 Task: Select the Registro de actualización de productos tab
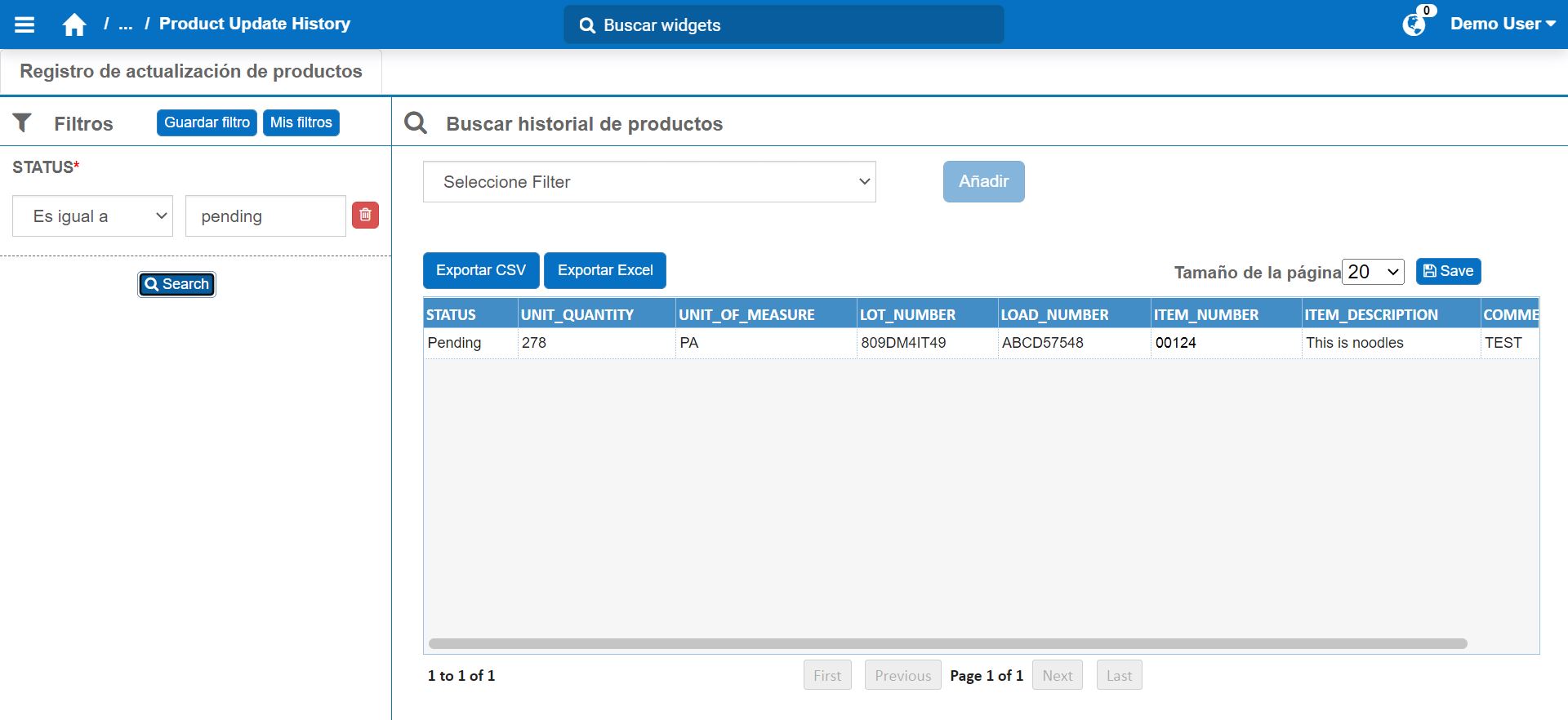coord(191,72)
